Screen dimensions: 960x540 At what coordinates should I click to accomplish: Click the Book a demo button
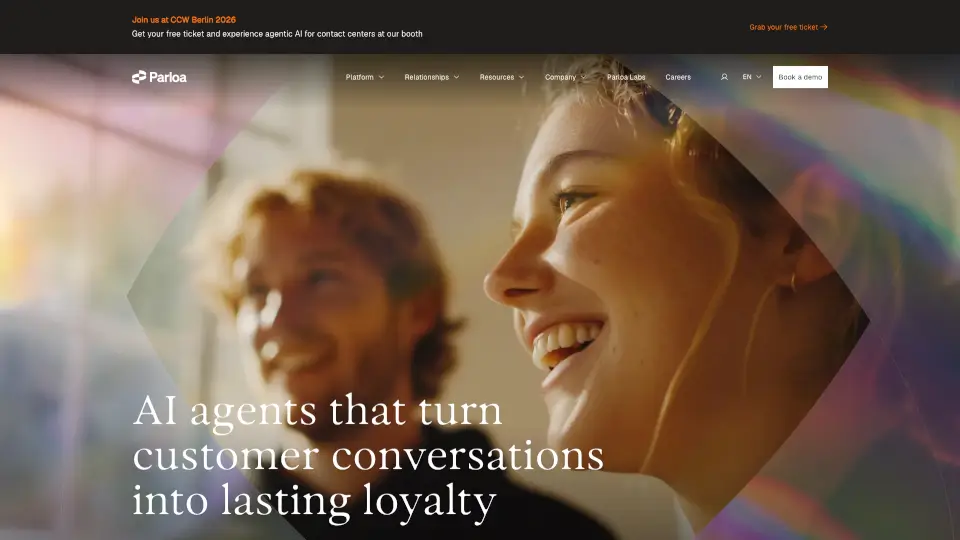point(800,77)
